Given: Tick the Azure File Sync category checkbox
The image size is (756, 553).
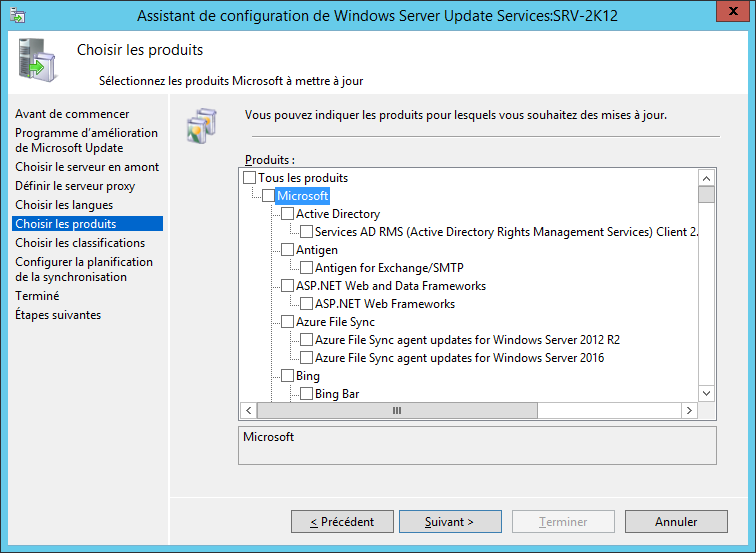Looking at the screenshot, I should tap(287, 322).
